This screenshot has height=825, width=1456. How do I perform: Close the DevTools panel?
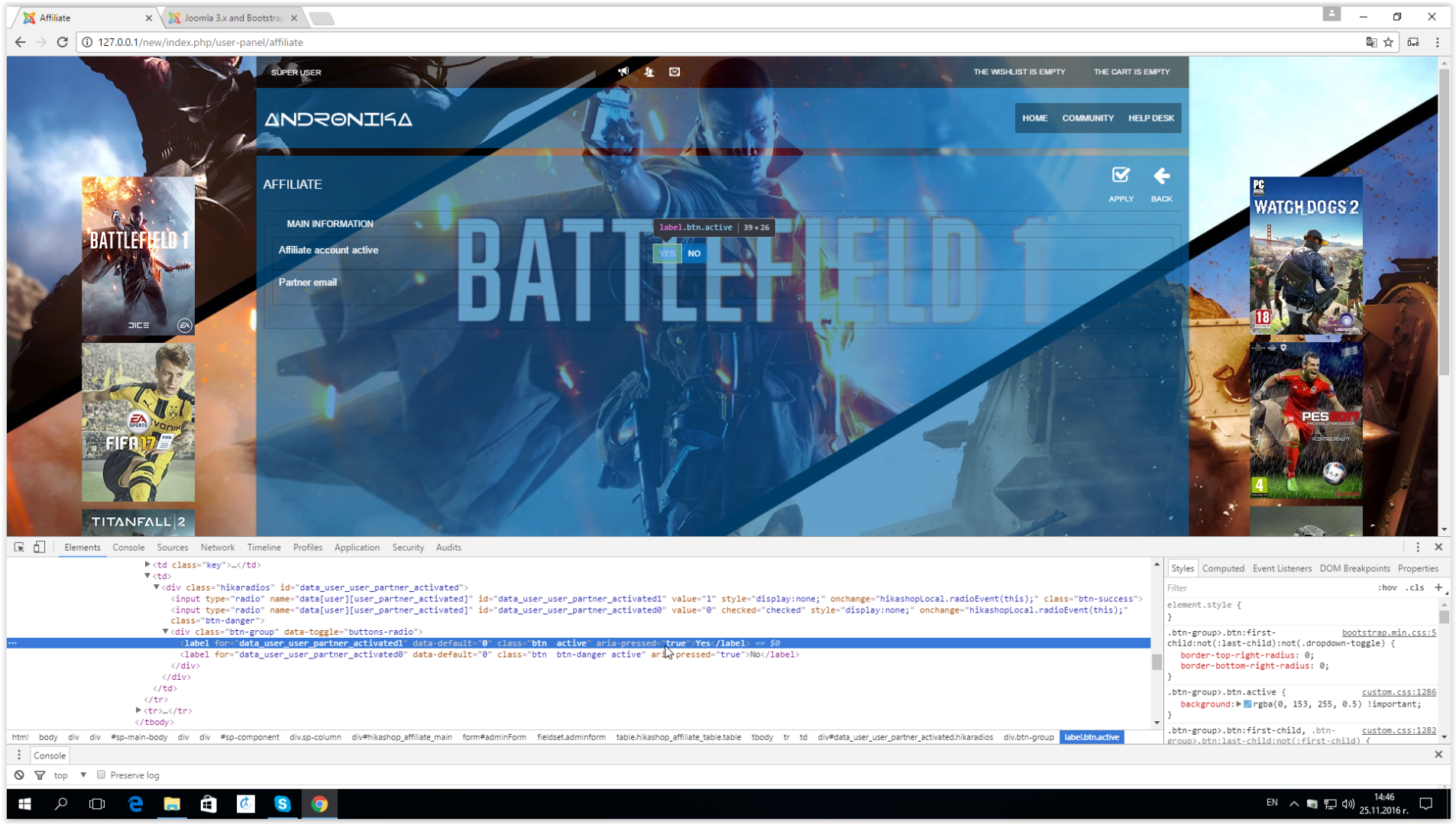click(1438, 547)
